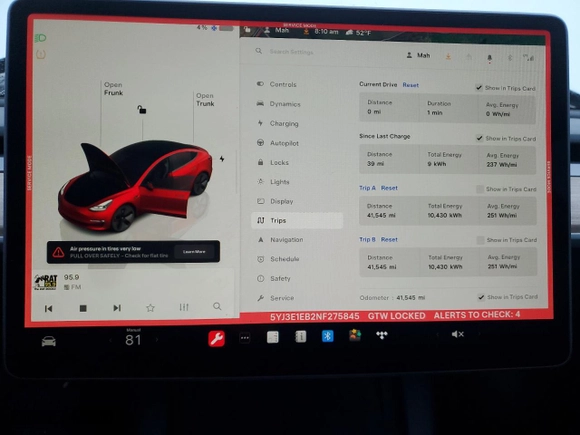Open the trunk

pyautogui.click(x=205, y=100)
